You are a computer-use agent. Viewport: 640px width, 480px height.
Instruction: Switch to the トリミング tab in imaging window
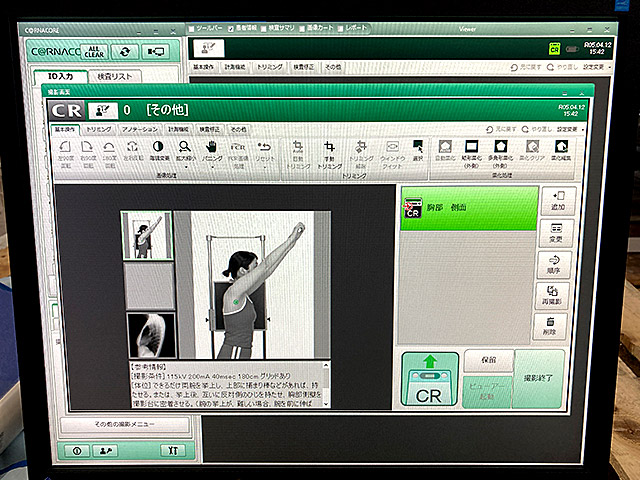[x=99, y=129]
